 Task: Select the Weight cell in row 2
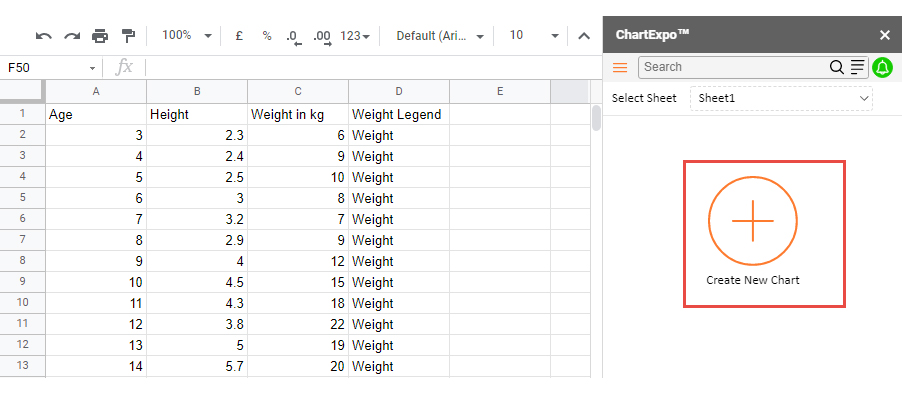pyautogui.click(x=399, y=135)
